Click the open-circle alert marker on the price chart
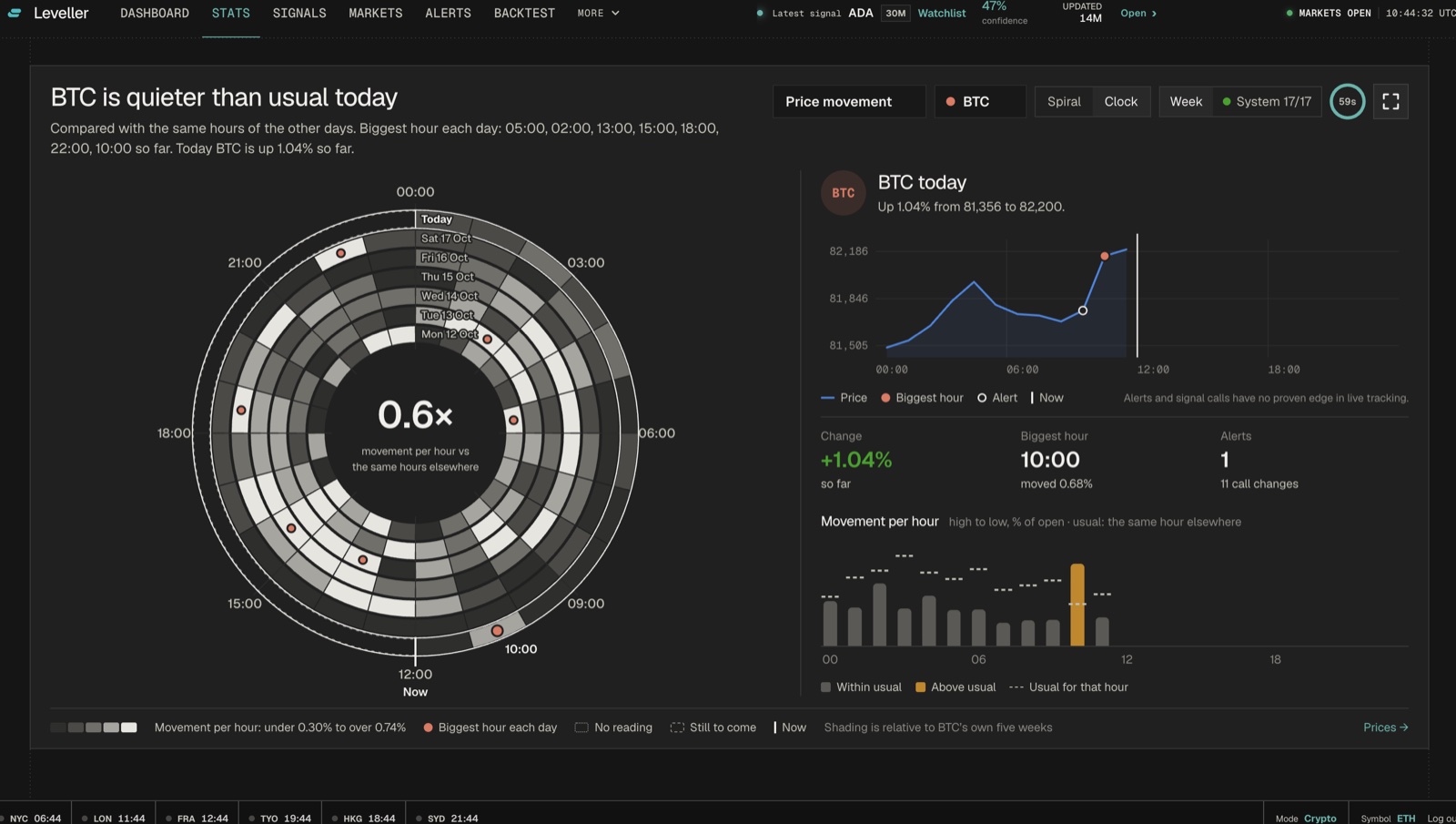The width and height of the screenshot is (1456, 824). tap(1083, 310)
